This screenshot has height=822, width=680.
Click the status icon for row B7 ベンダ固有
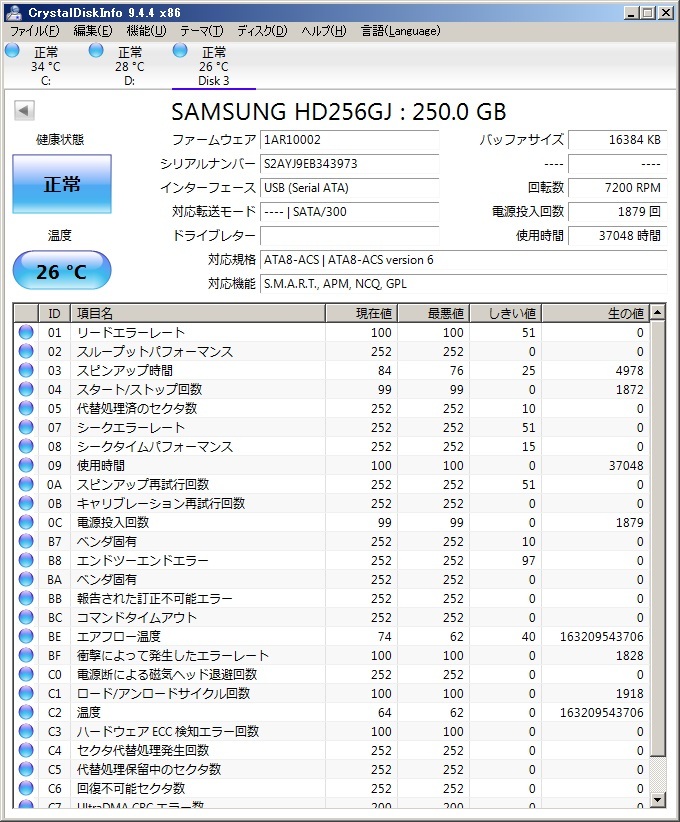point(26,541)
